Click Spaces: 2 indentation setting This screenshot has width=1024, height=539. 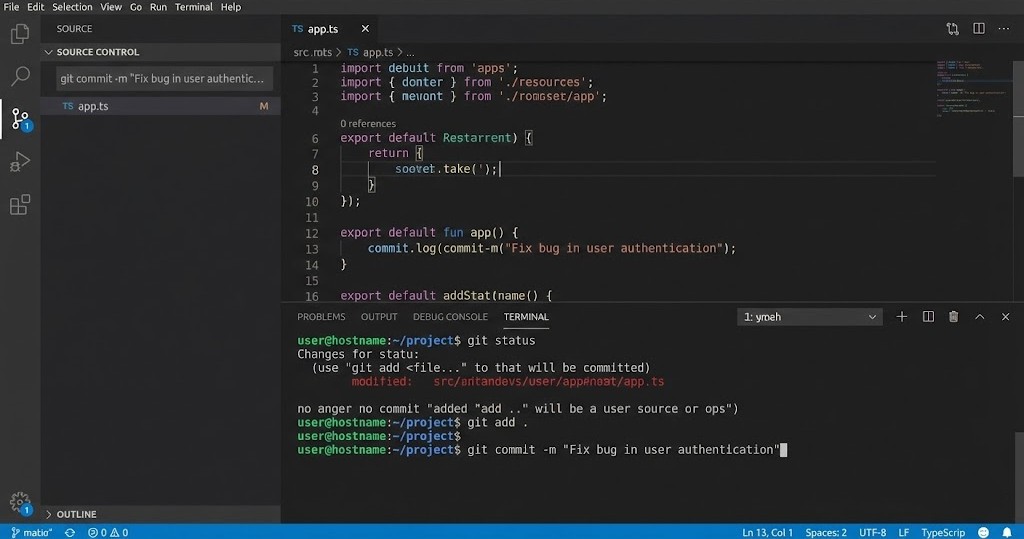click(826, 532)
